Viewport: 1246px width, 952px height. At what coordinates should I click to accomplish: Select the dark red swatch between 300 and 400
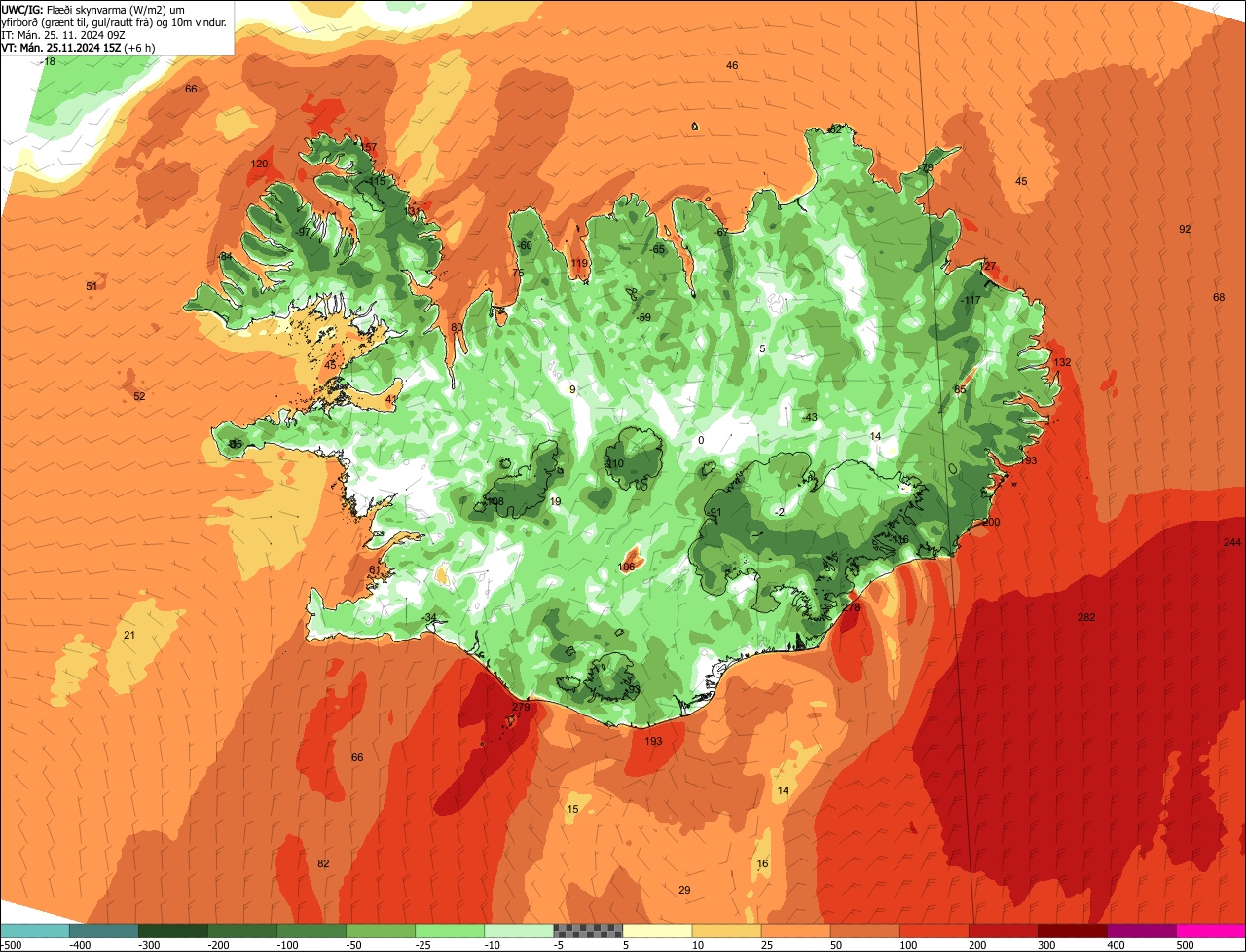[x=1073, y=931]
